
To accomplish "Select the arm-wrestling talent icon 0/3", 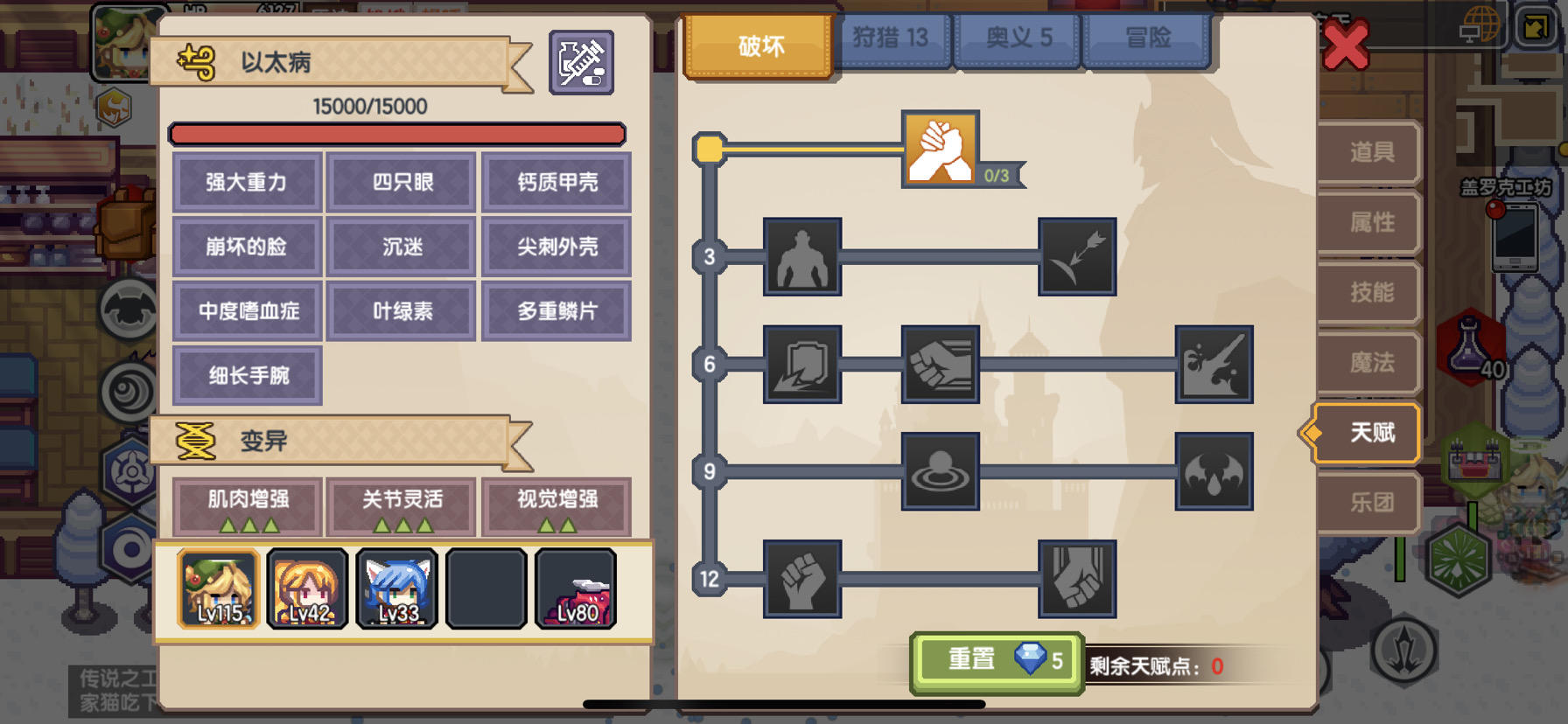I will point(941,149).
